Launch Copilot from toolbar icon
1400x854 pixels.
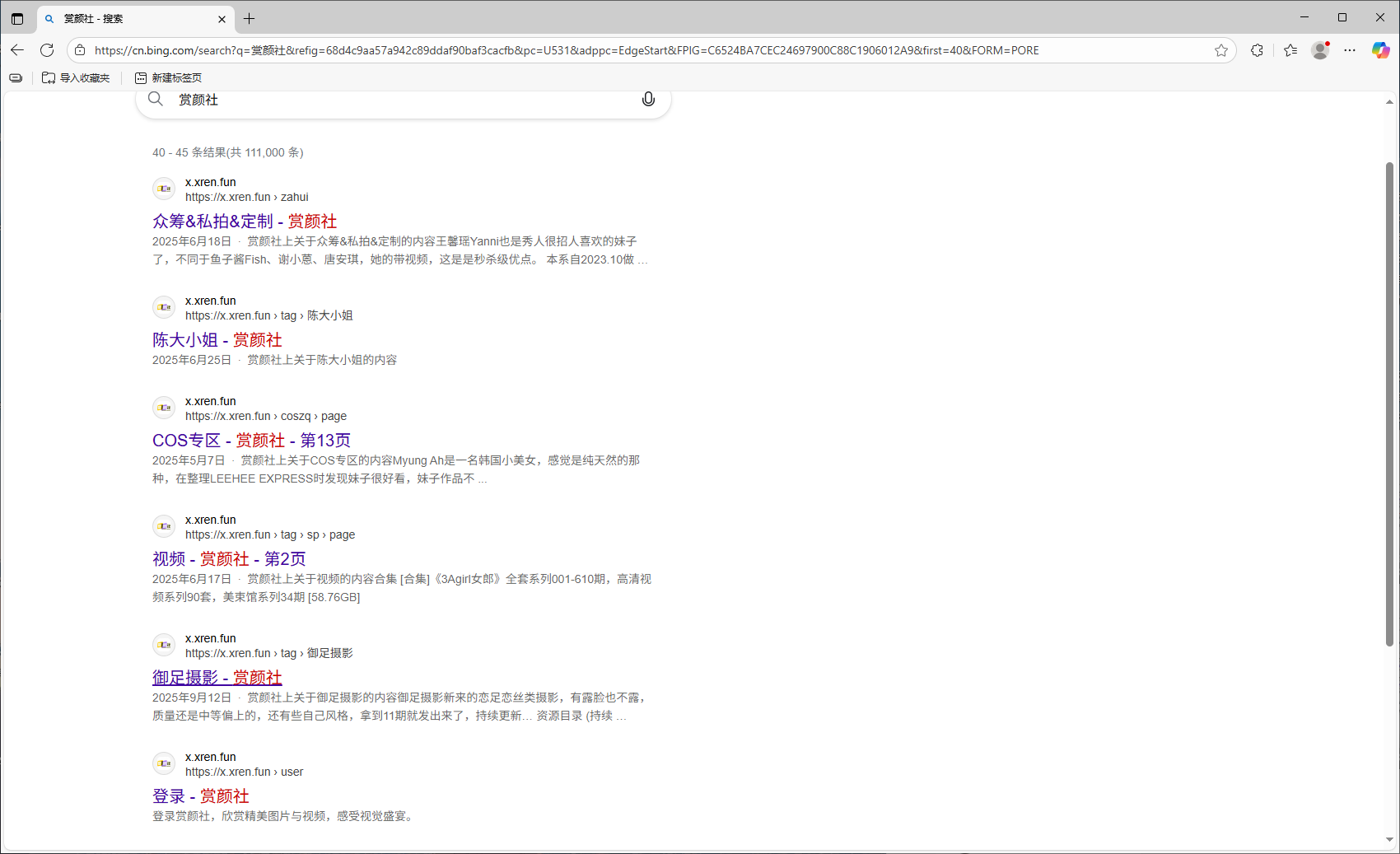[x=1380, y=50]
